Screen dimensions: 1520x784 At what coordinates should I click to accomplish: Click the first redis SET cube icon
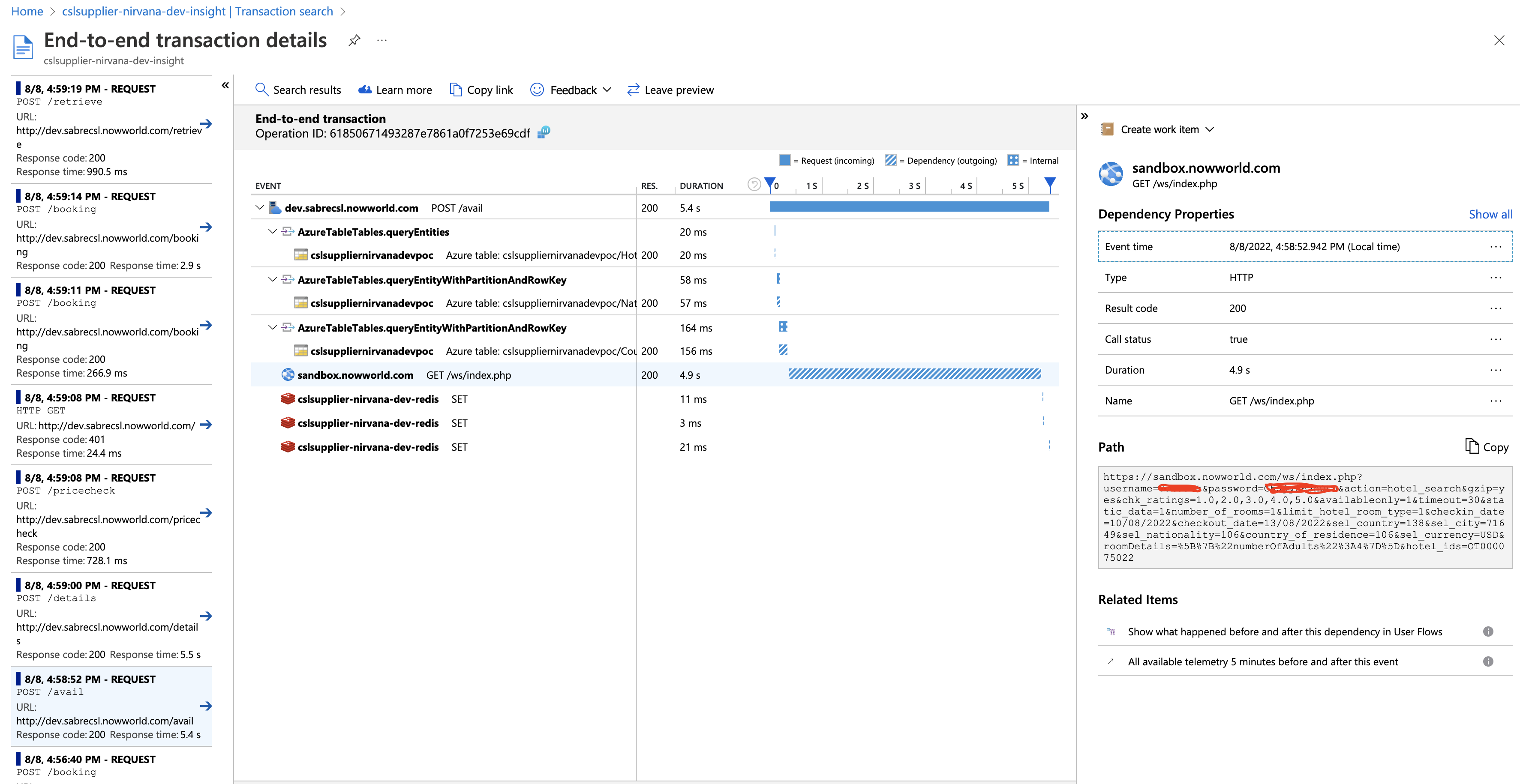287,399
